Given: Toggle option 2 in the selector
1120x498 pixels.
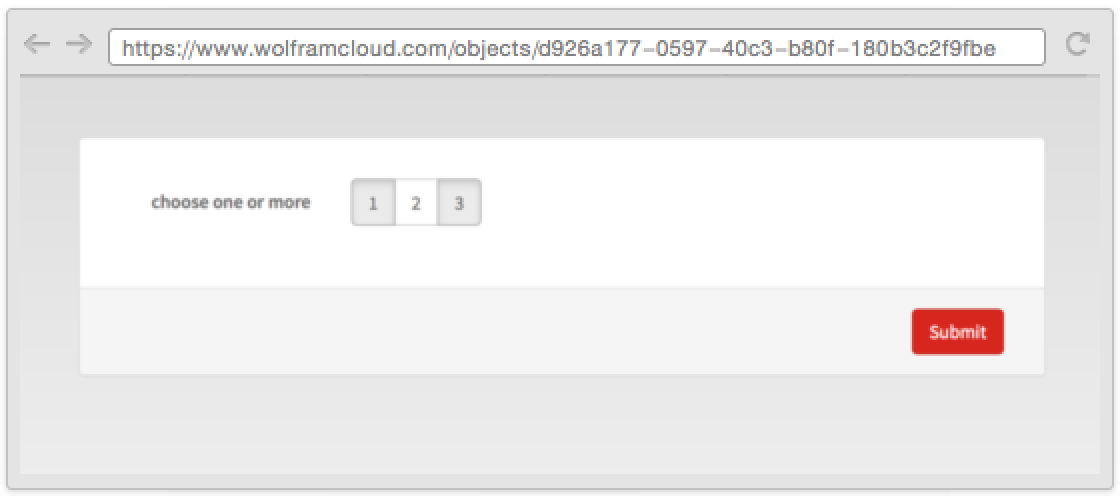Looking at the screenshot, I should point(416,203).
